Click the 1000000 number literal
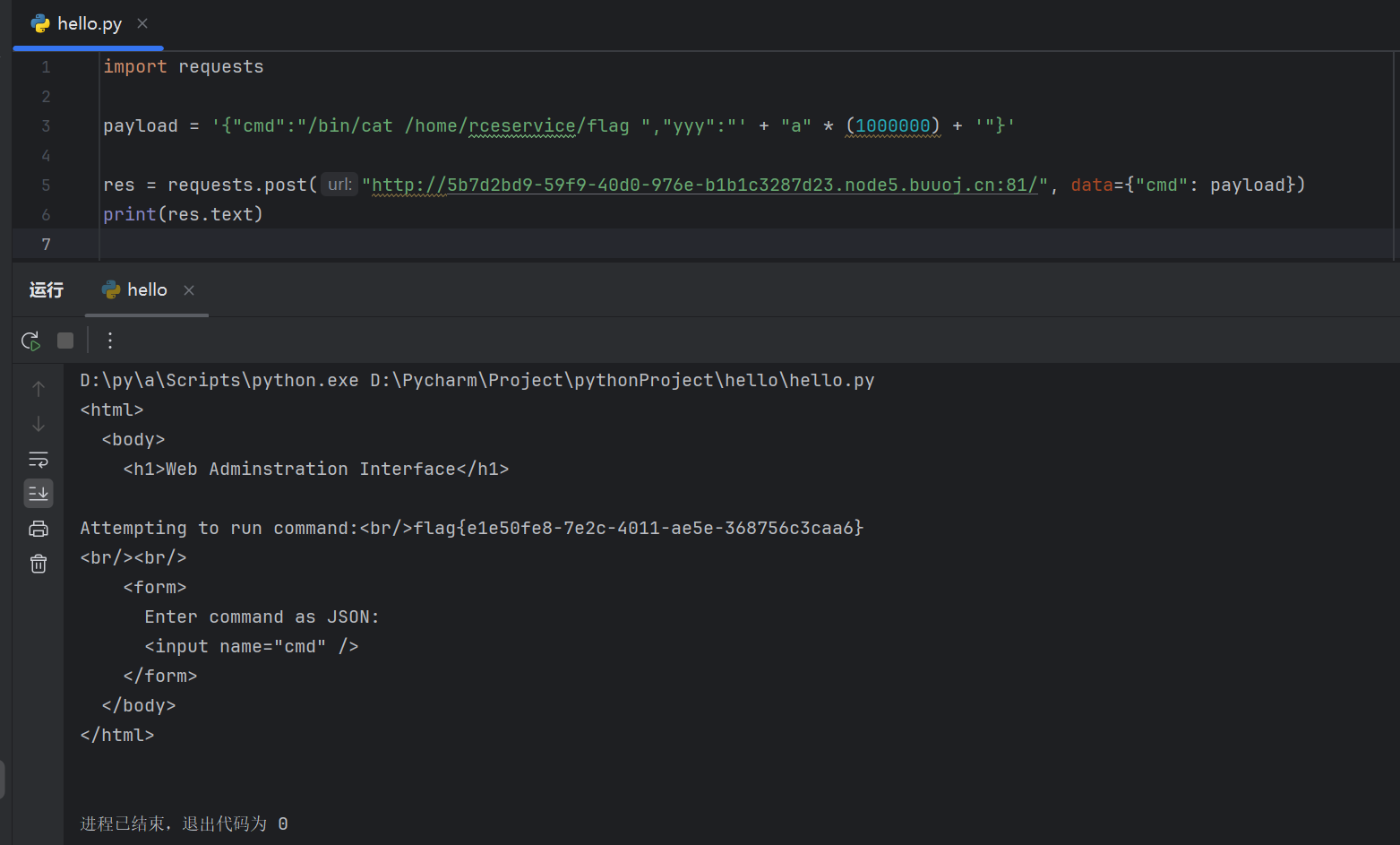1400x845 pixels. tap(893, 125)
